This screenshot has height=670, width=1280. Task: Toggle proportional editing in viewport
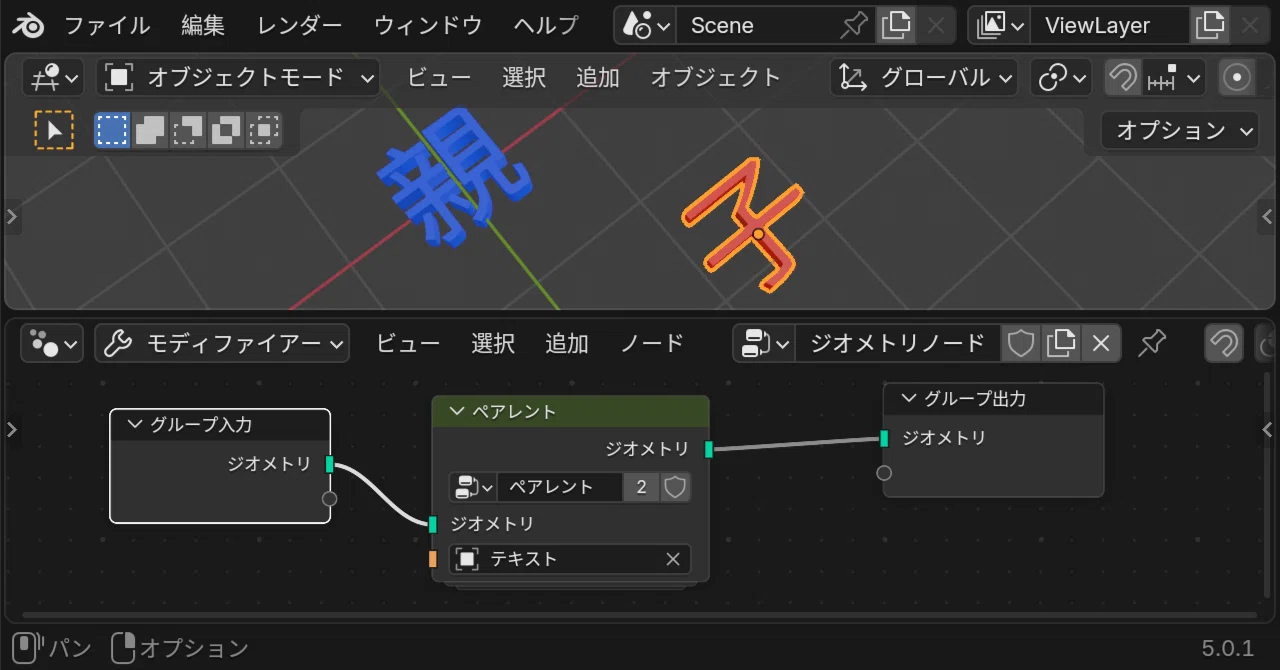(x=1237, y=77)
